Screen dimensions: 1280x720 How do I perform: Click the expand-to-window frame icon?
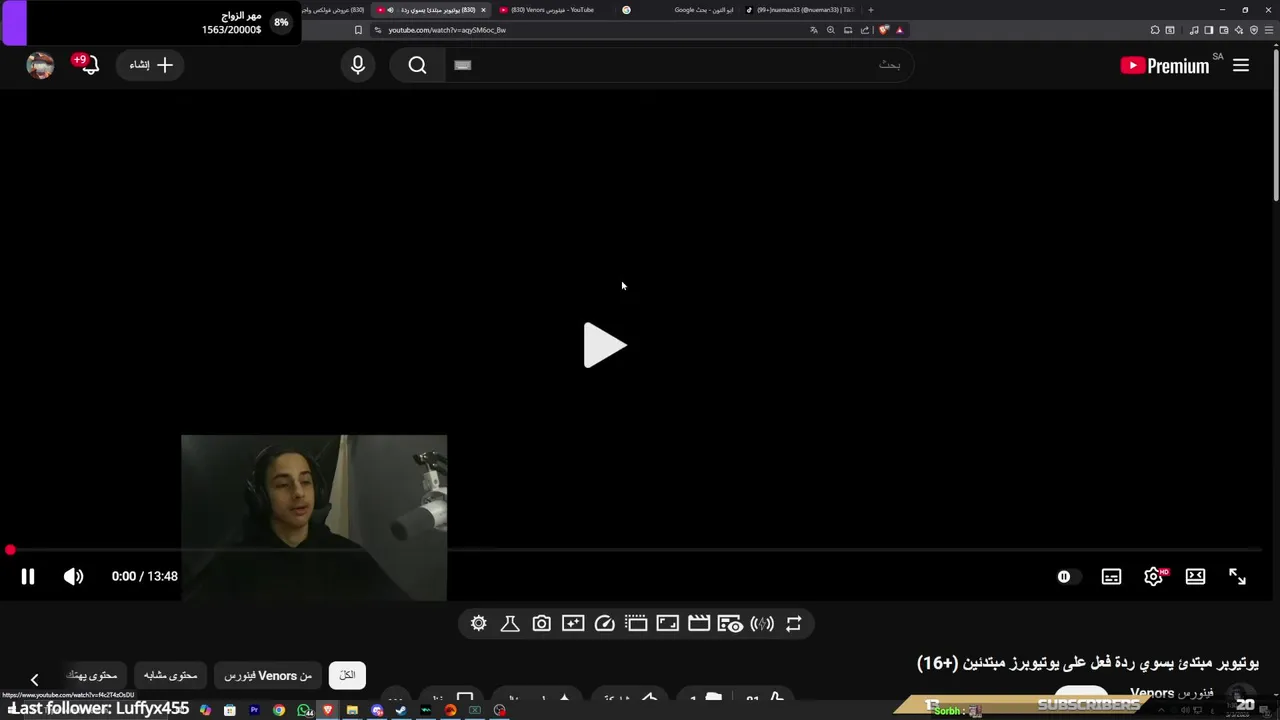[667, 623]
